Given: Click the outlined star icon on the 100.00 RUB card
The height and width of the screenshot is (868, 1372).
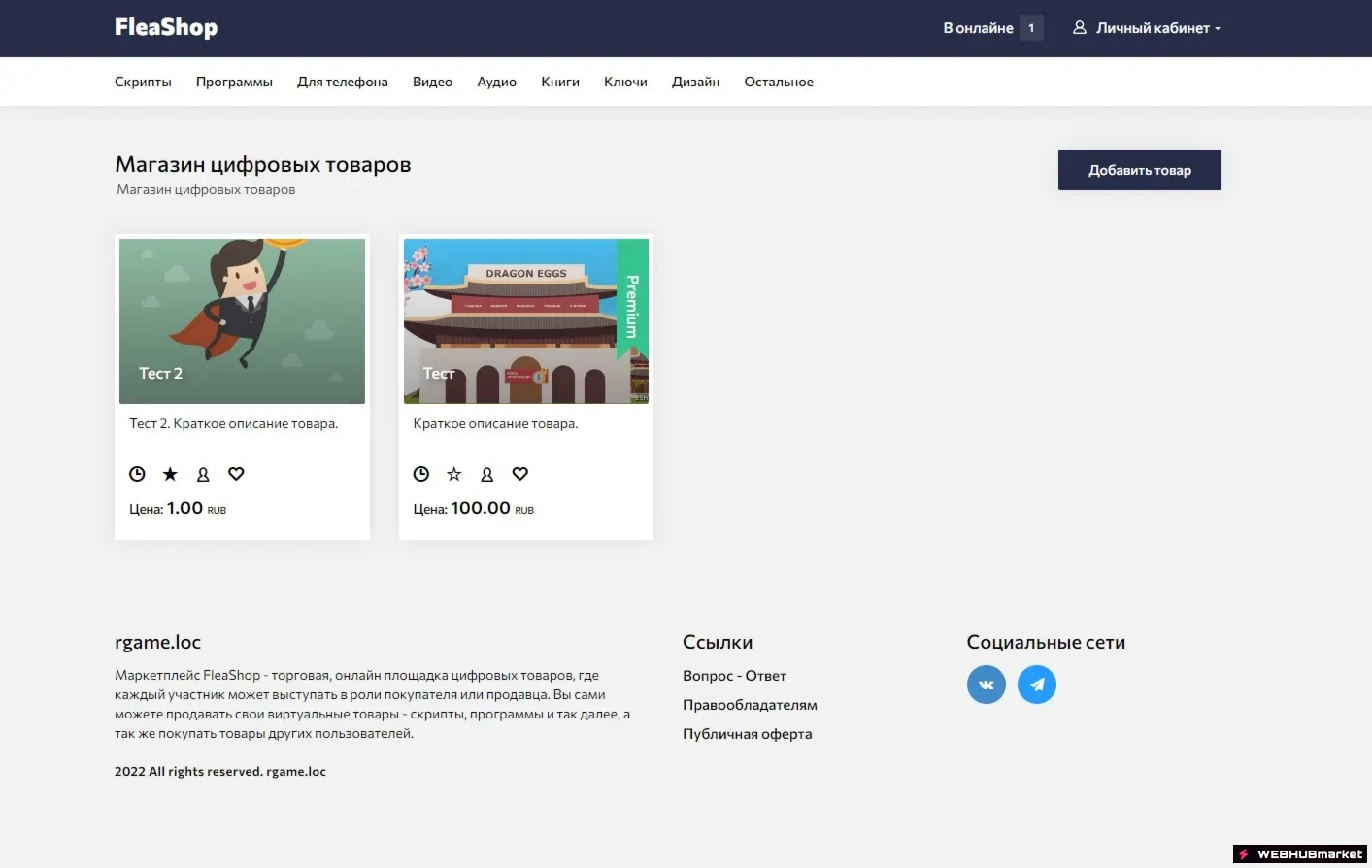Looking at the screenshot, I should (x=453, y=474).
